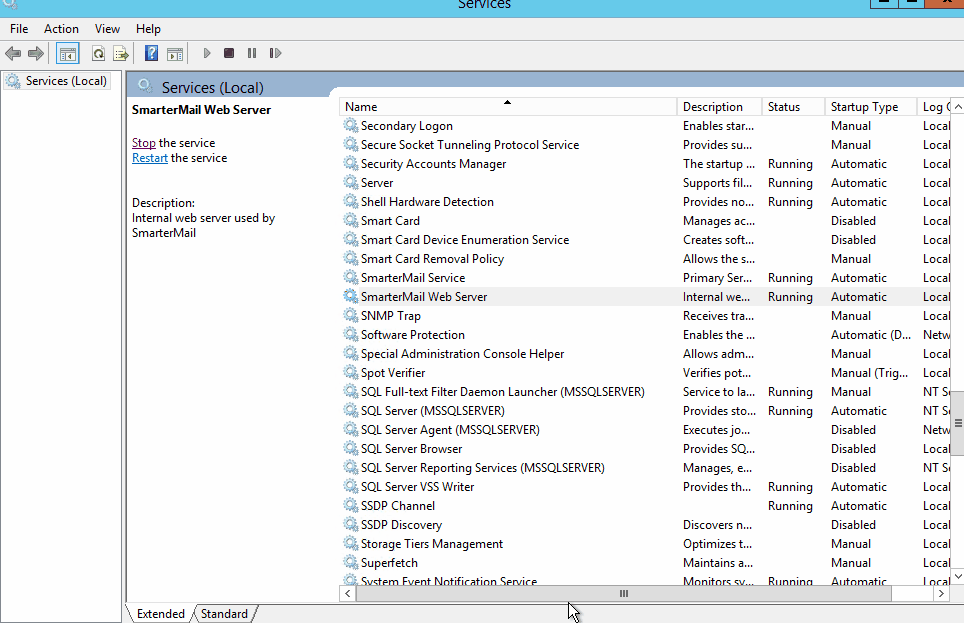This screenshot has width=964, height=623.
Task: Select the SQL Server (MSSQLSERVER) service
Action: (x=647, y=411)
